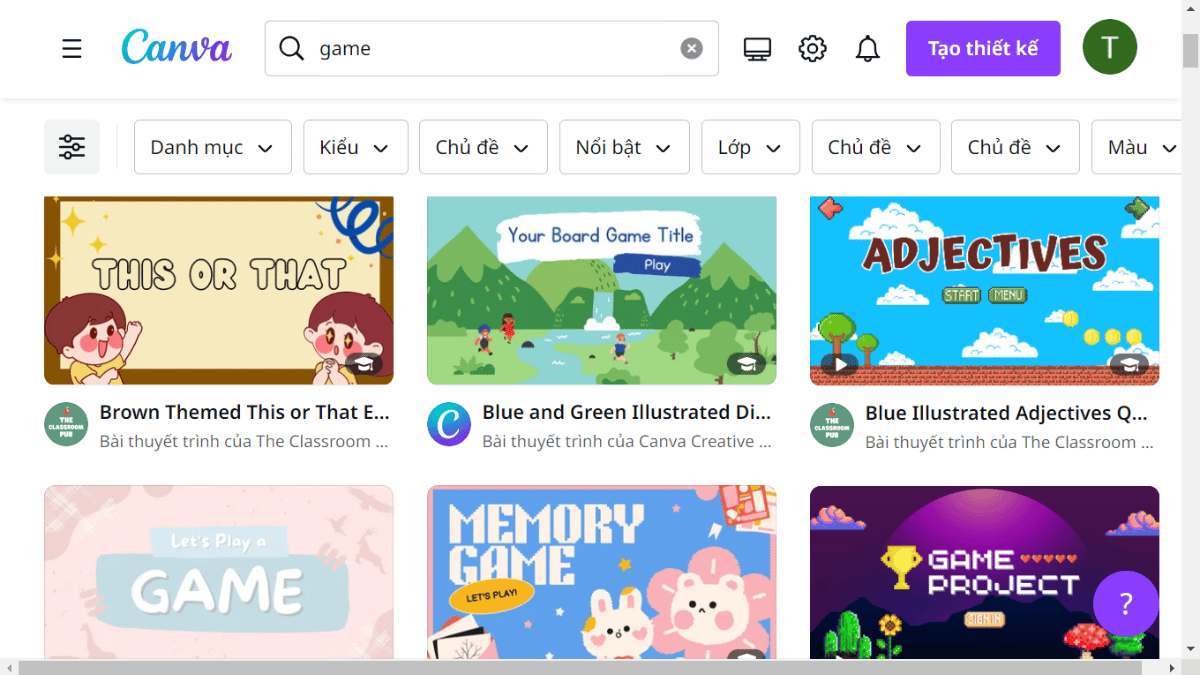Expand the Danh mục dropdown
The width and height of the screenshot is (1200, 675).
212,147
